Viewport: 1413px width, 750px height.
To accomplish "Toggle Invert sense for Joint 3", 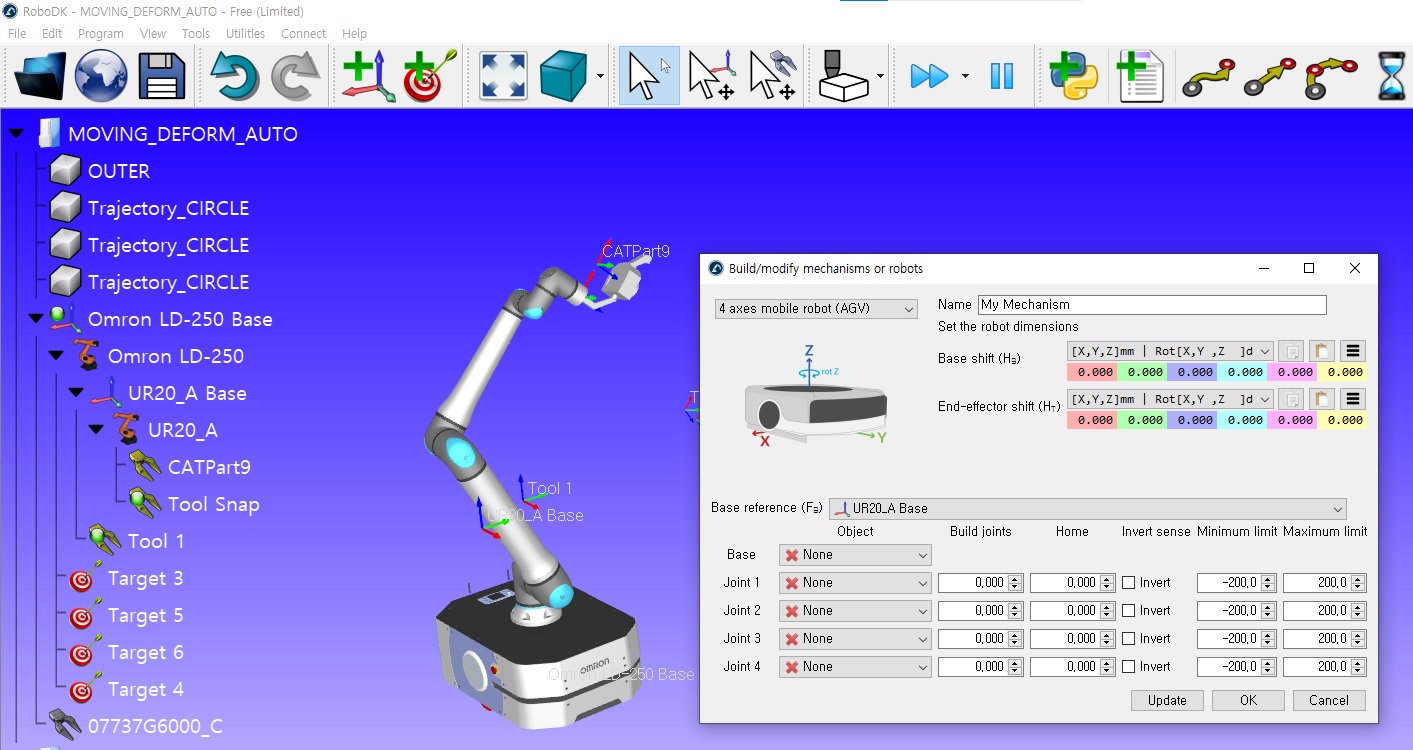I will (1128, 639).
